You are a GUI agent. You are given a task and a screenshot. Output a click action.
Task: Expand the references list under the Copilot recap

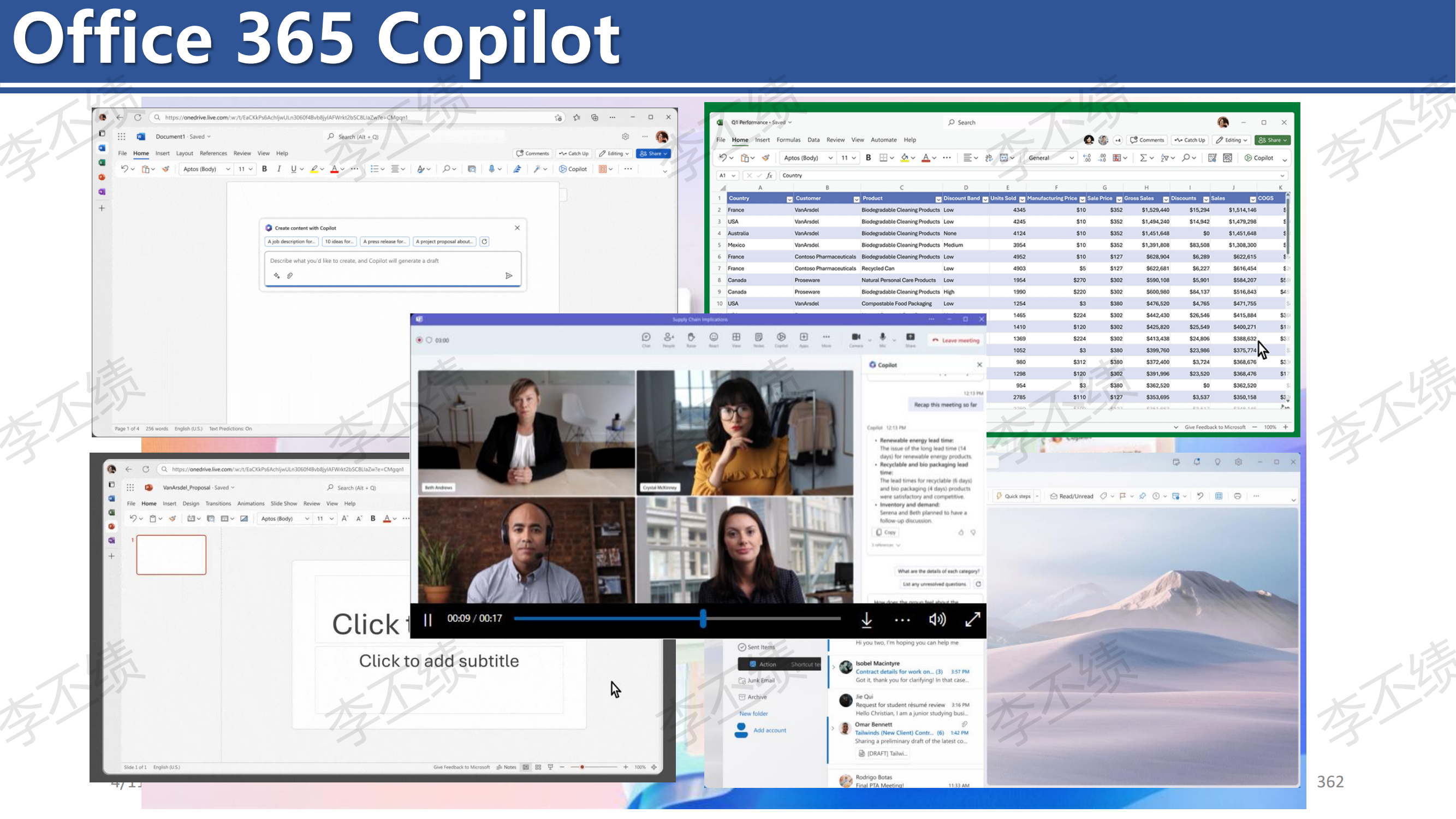pos(886,545)
